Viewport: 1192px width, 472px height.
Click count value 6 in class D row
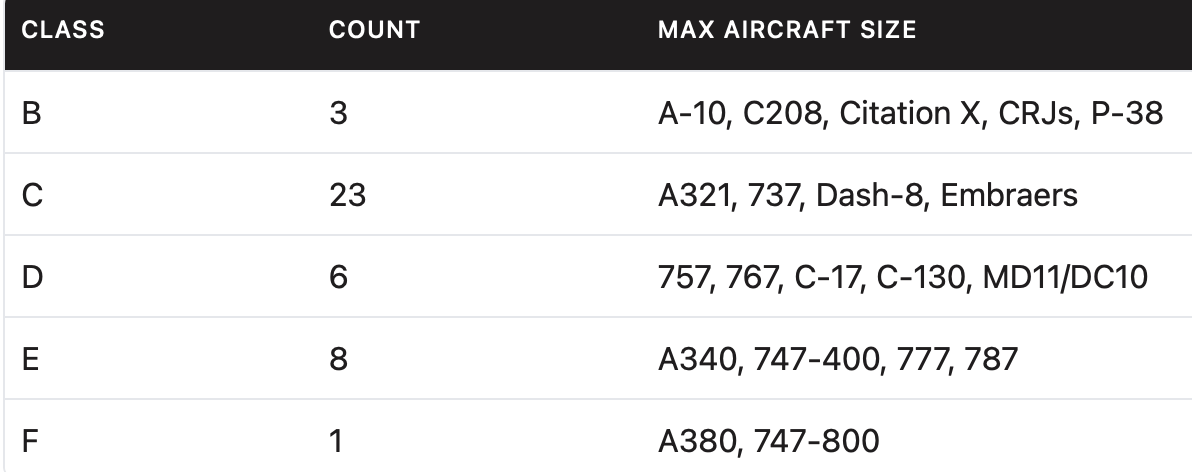338,277
